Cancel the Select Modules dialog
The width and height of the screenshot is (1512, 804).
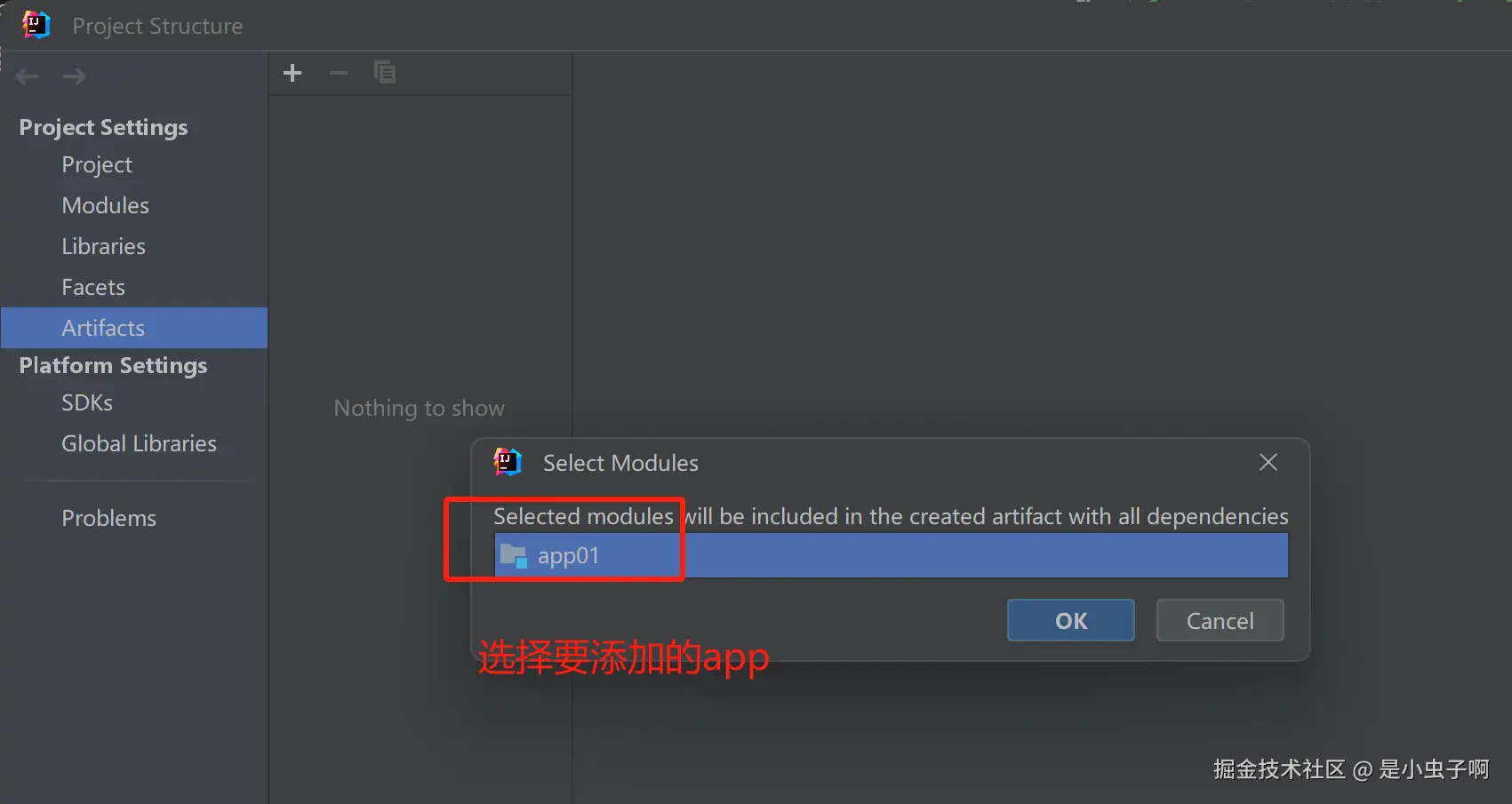pyautogui.click(x=1220, y=620)
